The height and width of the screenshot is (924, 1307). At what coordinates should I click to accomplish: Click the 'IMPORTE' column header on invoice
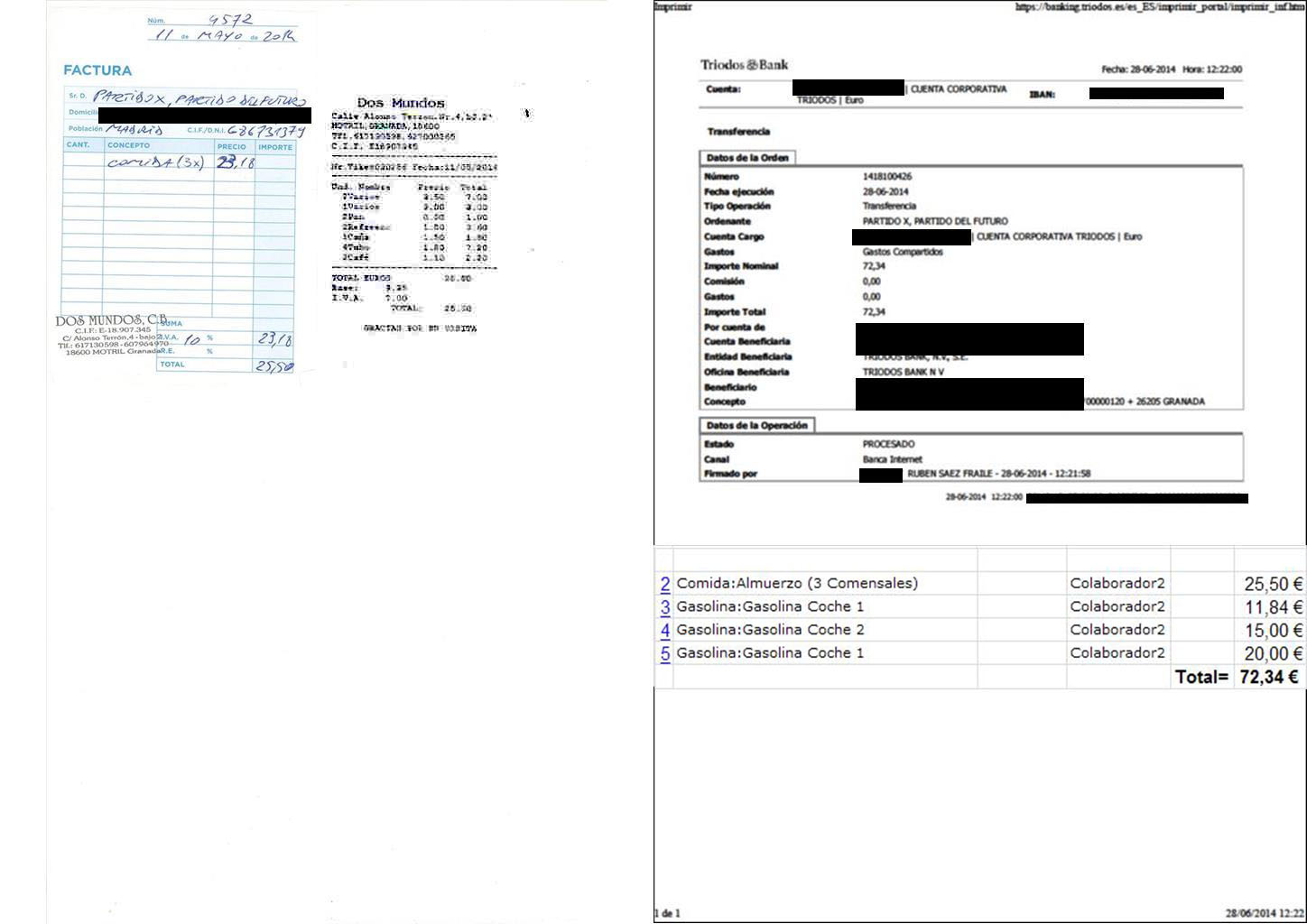[275, 147]
